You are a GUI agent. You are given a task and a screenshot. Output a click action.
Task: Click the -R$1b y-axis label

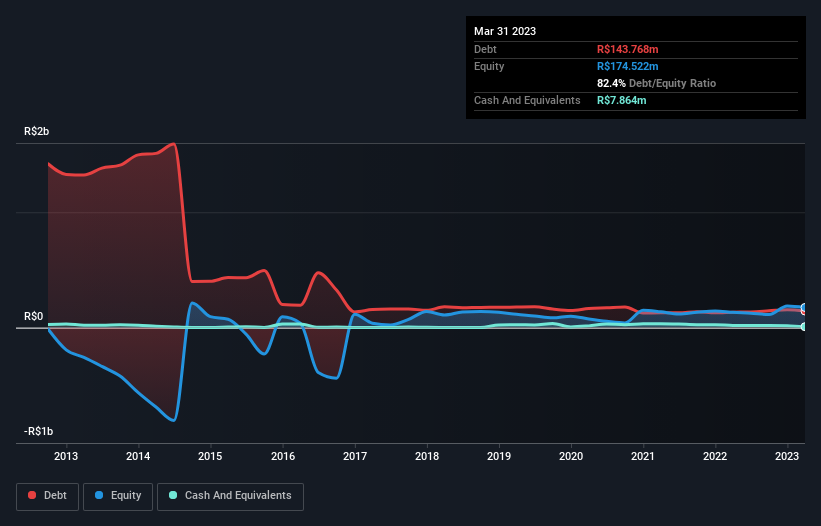[39, 431]
